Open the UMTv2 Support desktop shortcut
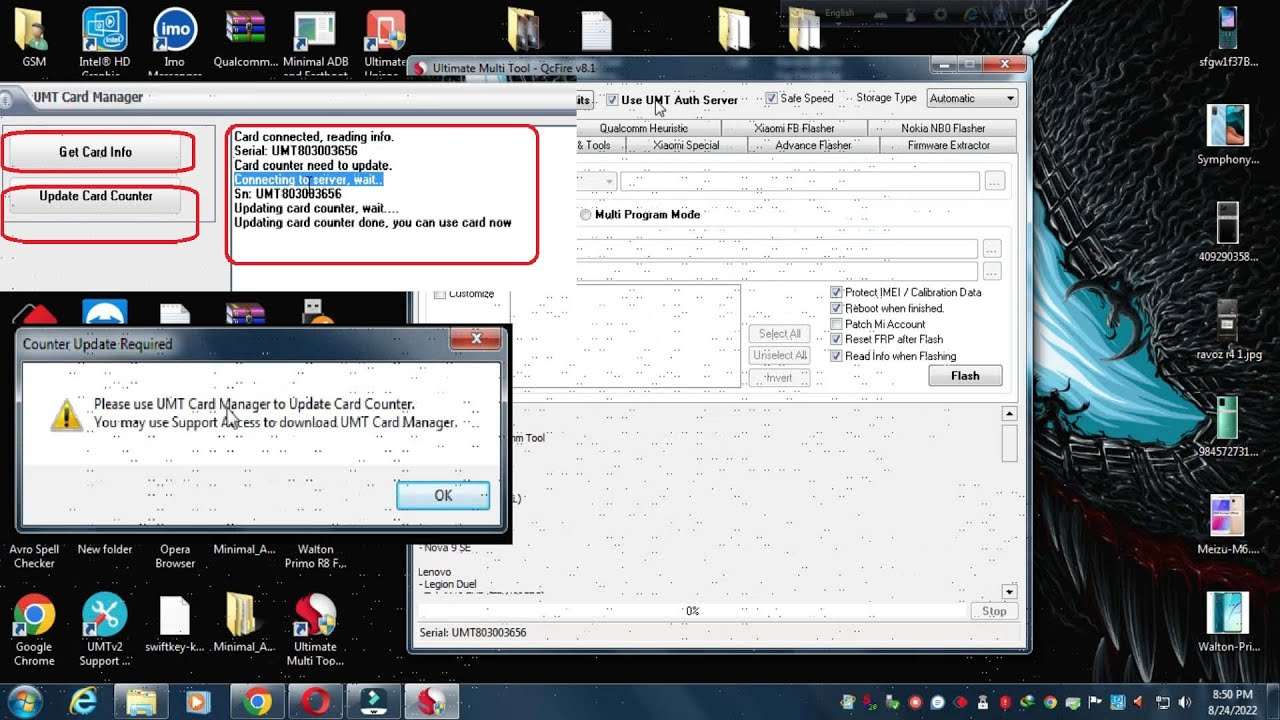 [x=104, y=630]
